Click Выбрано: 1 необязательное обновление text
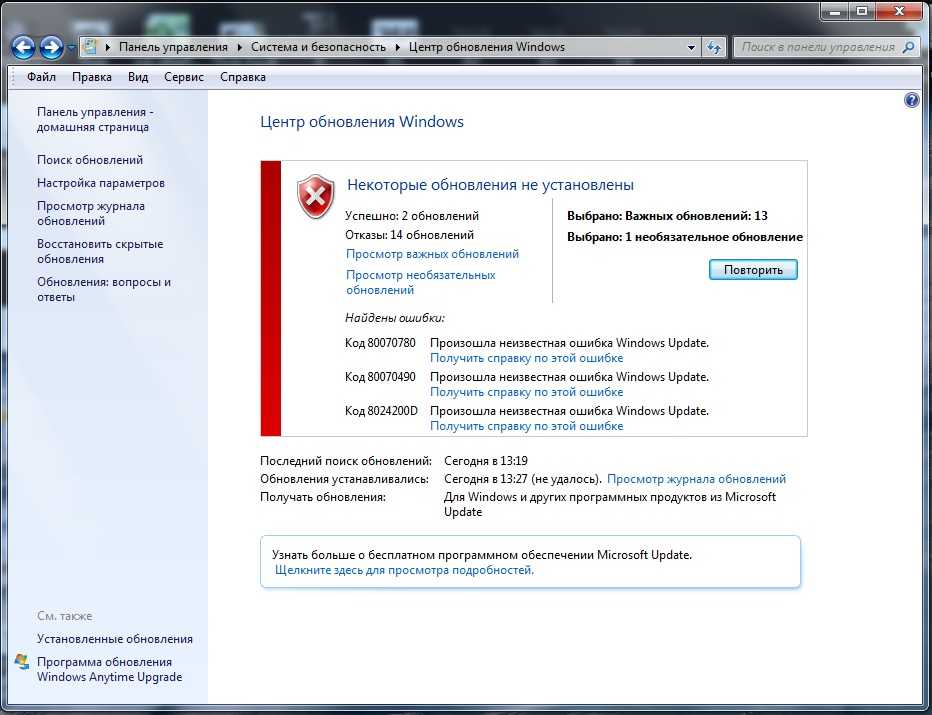The width and height of the screenshot is (932, 715). [x=685, y=237]
